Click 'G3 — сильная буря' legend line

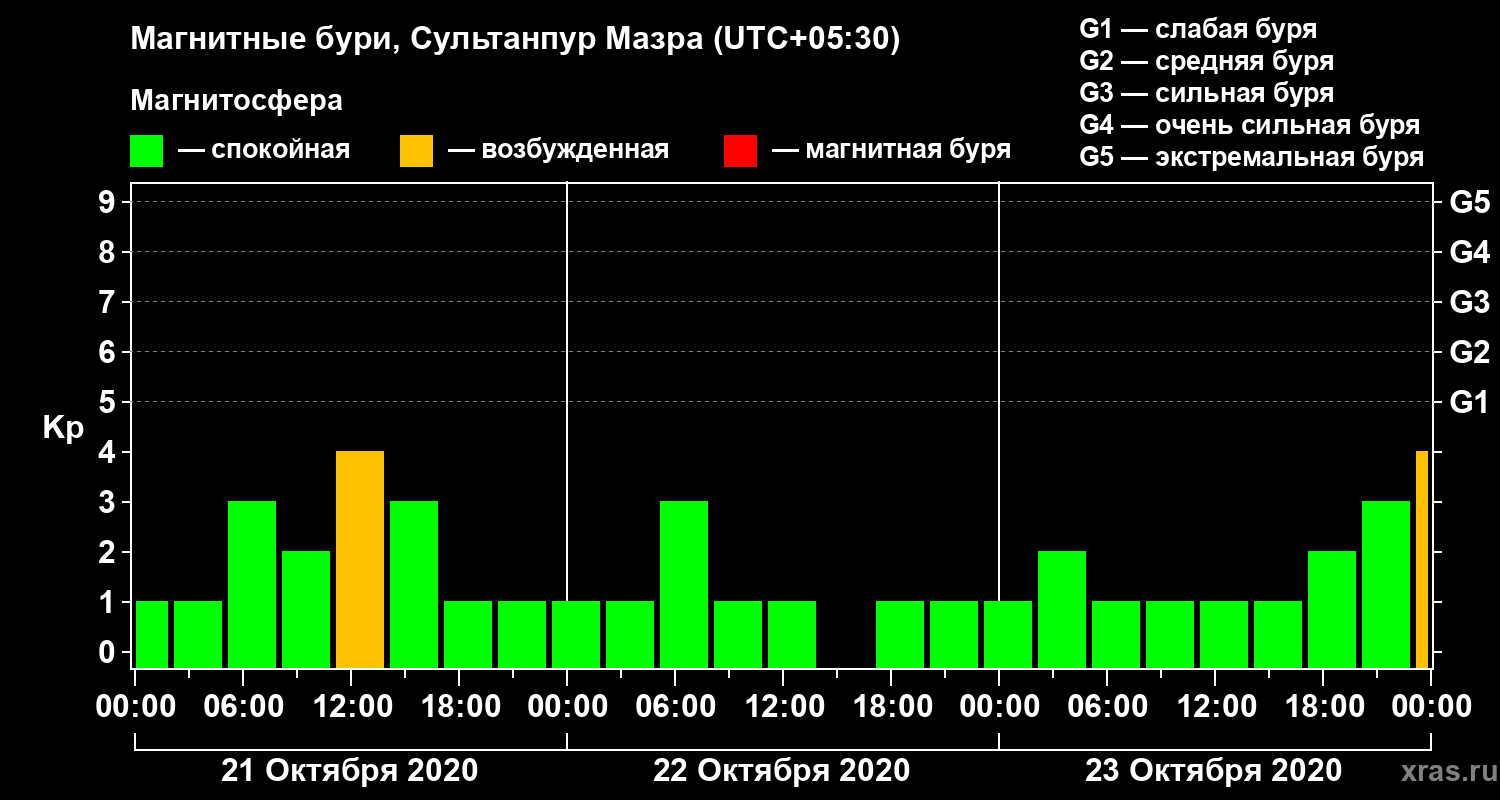(1206, 93)
